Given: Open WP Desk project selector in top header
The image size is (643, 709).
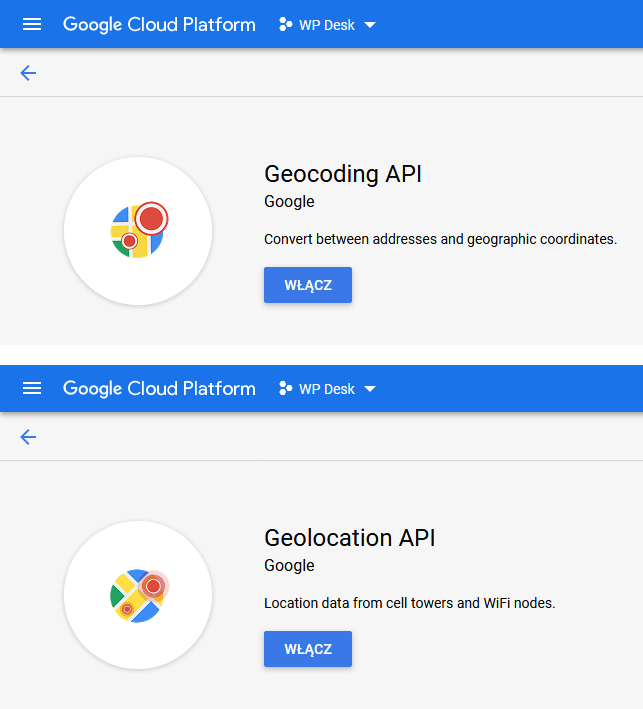Looking at the screenshot, I should coord(327,25).
